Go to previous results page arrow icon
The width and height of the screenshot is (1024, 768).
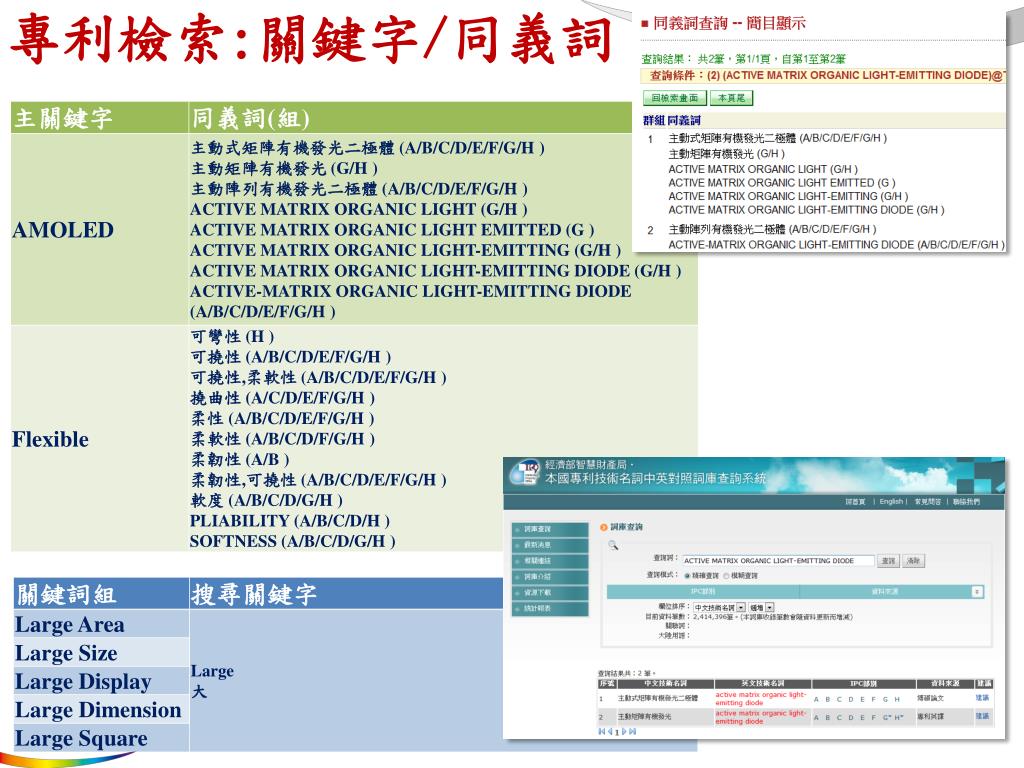click(x=609, y=731)
